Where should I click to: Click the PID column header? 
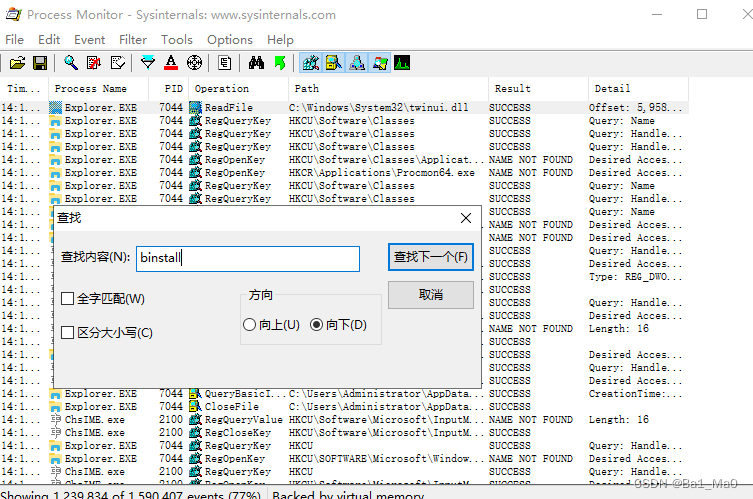pos(168,88)
